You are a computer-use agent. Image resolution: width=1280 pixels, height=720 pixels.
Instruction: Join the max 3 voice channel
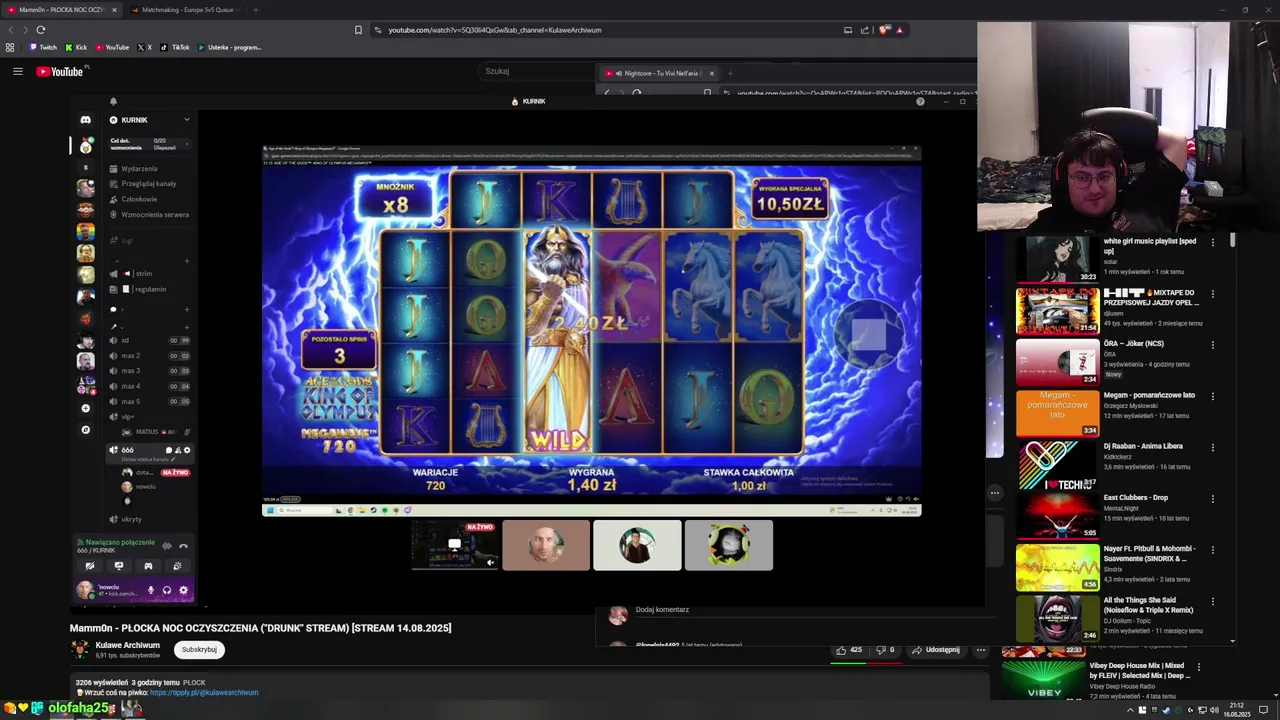tap(149, 371)
